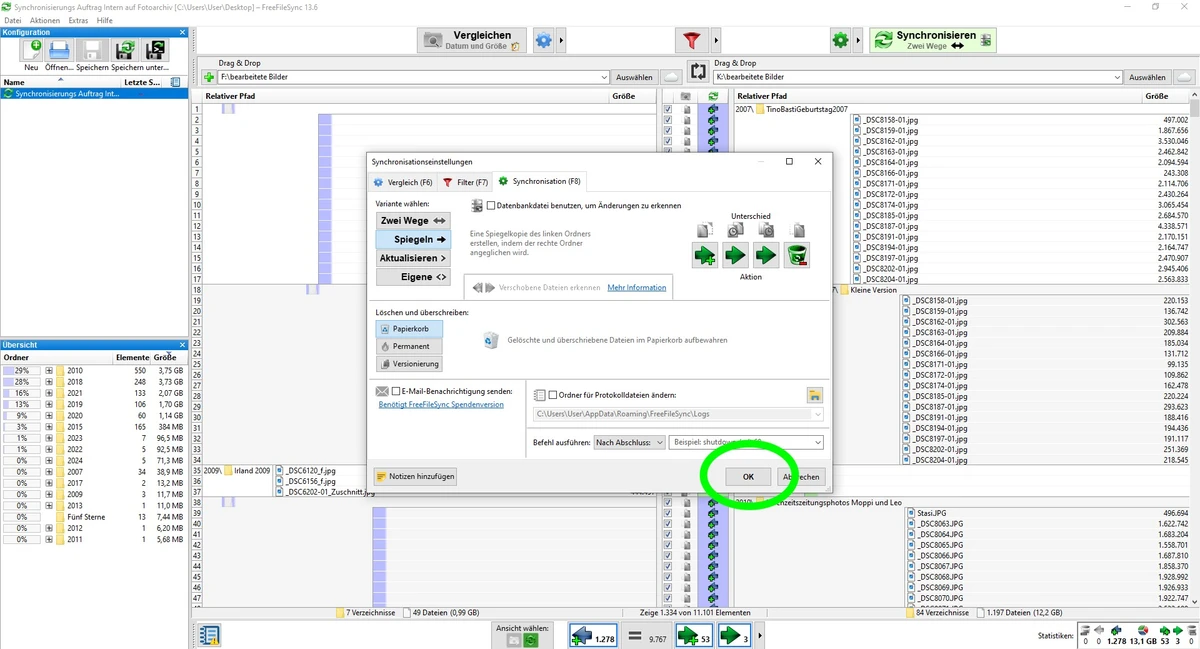
Task: Confirm the dialog with OK
Action: pos(748,477)
